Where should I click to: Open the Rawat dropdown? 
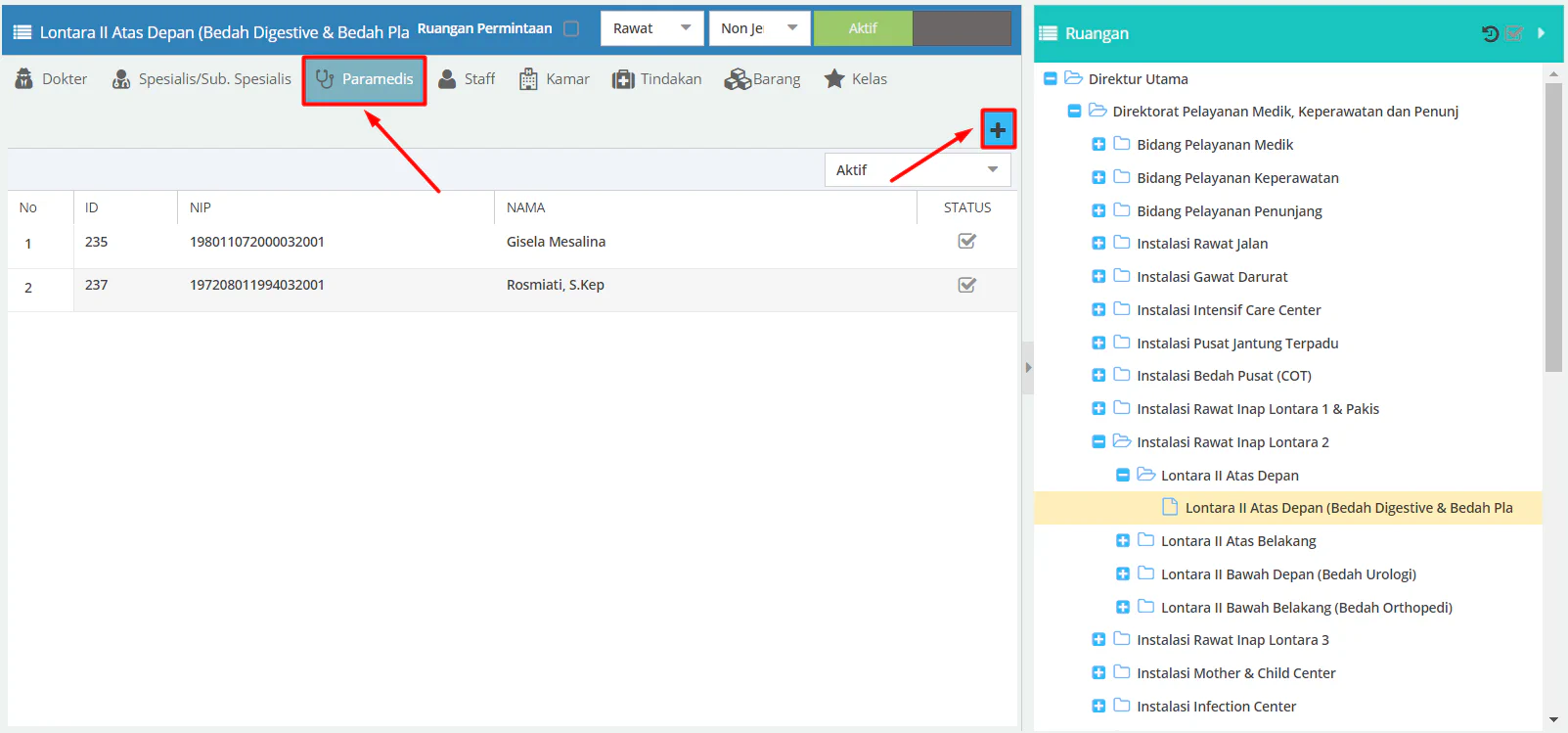[x=651, y=28]
